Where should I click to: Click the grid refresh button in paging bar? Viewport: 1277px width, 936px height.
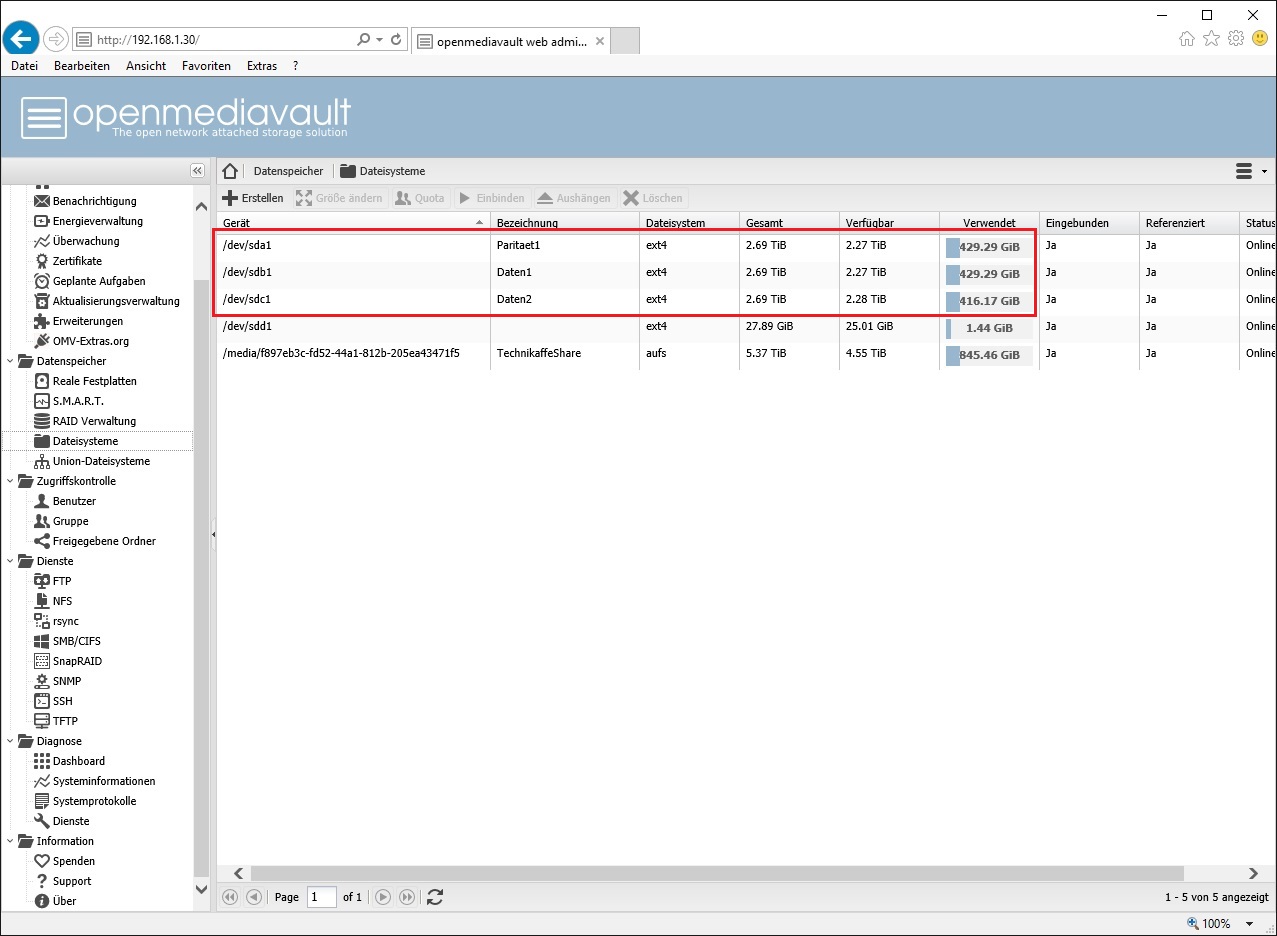tap(435, 897)
